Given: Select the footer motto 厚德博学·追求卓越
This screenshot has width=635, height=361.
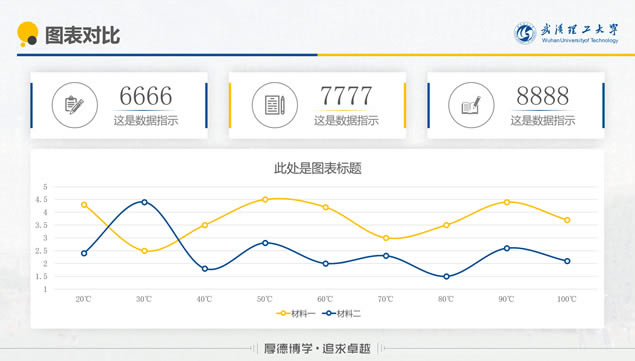Looking at the screenshot, I should (x=317, y=348).
